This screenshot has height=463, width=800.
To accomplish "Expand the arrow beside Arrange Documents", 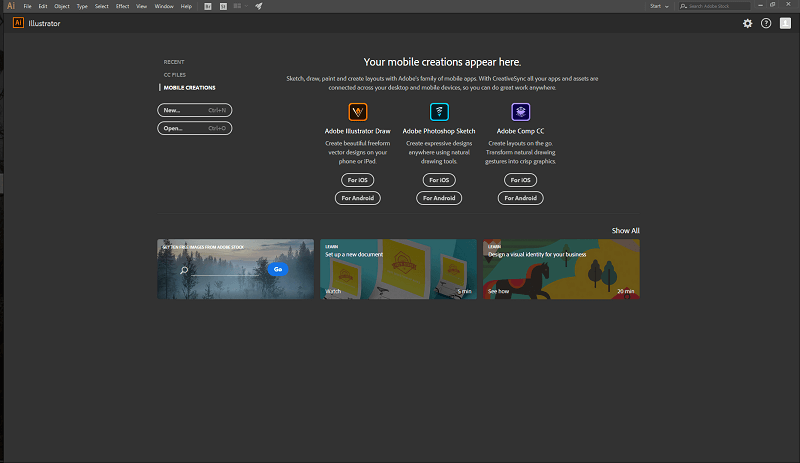I will pos(246,6).
